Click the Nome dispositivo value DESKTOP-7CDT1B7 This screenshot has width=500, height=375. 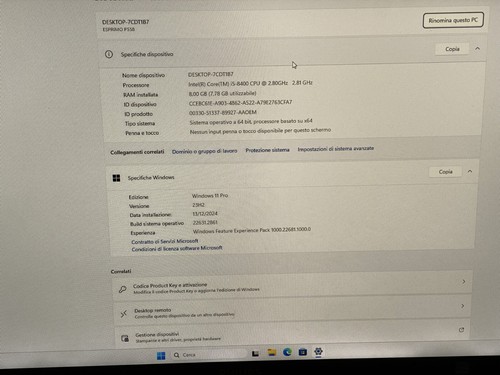click(211, 74)
